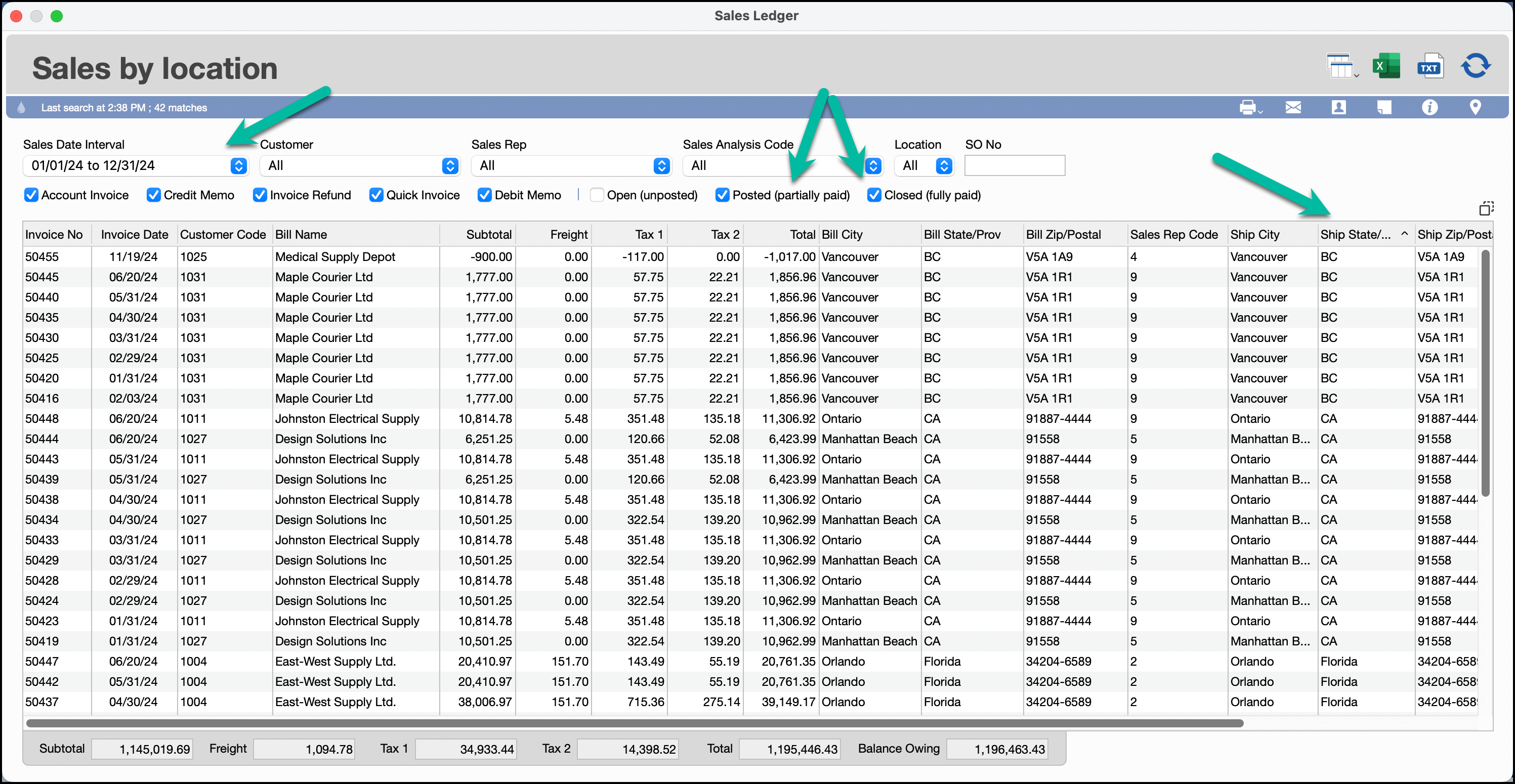The image size is (1515, 784).
Task: Click the email envelope icon
Action: [1293, 108]
